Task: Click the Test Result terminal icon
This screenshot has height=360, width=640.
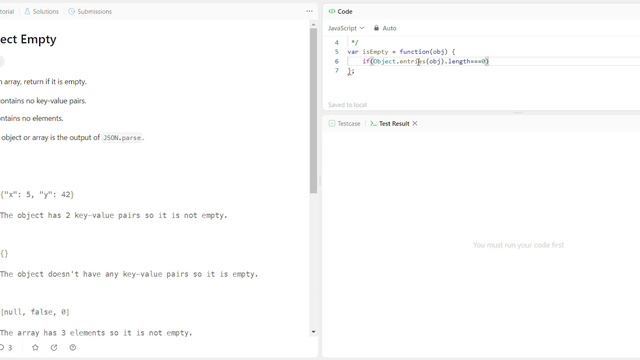Action: point(373,124)
